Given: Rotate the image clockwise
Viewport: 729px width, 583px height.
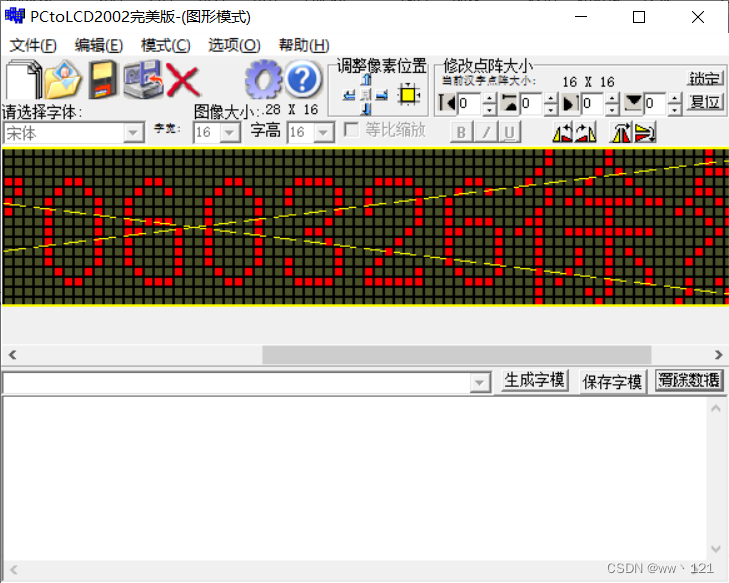Looking at the screenshot, I should (585, 133).
